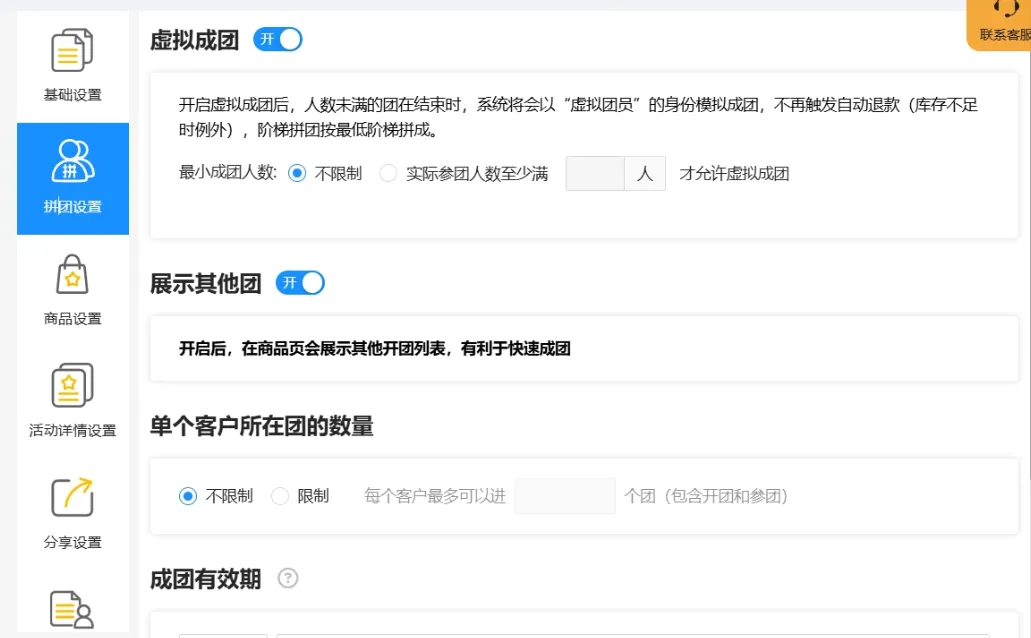The image size is (1031, 638).
Task: Open 基础设置 sidebar icon
Action: click(72, 50)
